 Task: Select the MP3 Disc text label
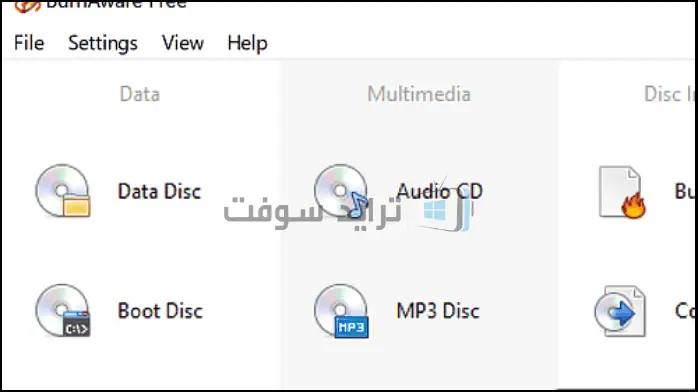click(438, 311)
